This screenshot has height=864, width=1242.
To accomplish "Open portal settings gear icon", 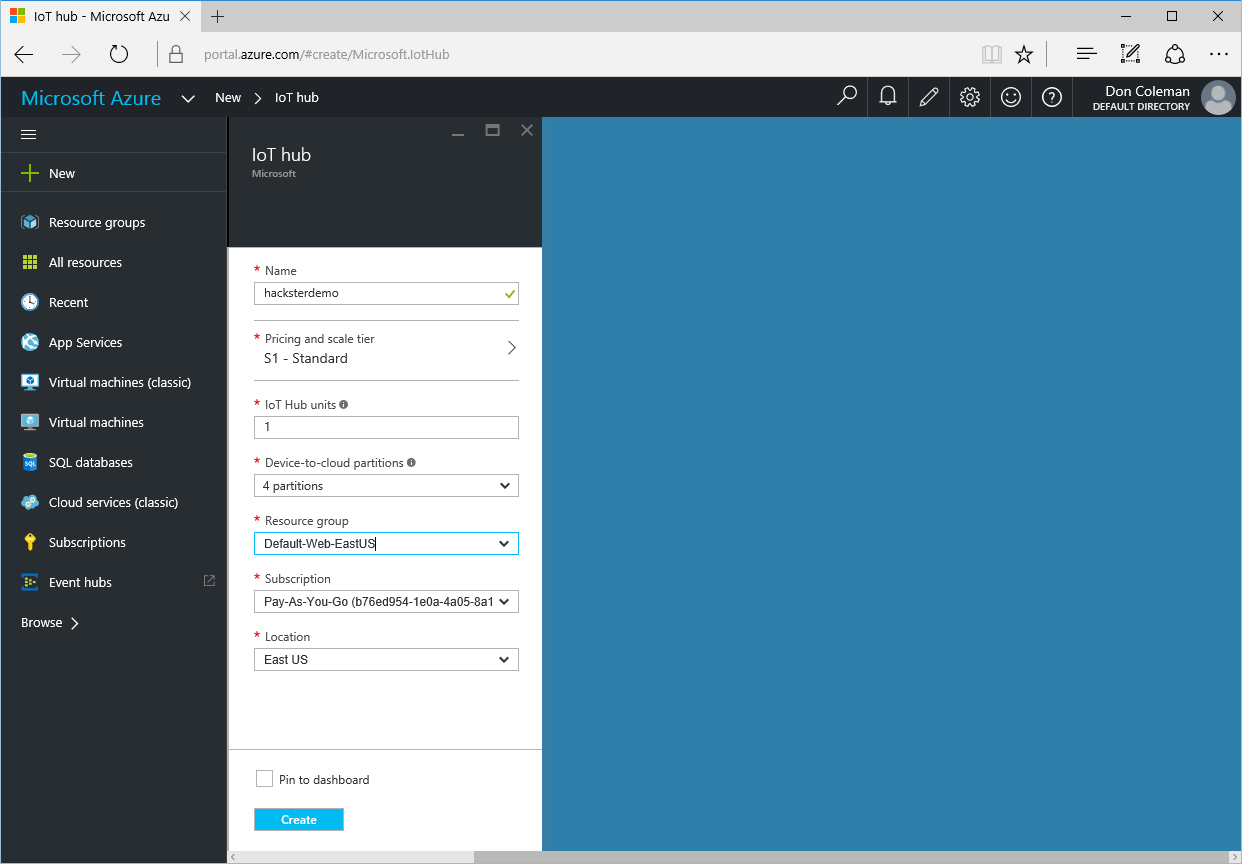I will (x=969, y=97).
